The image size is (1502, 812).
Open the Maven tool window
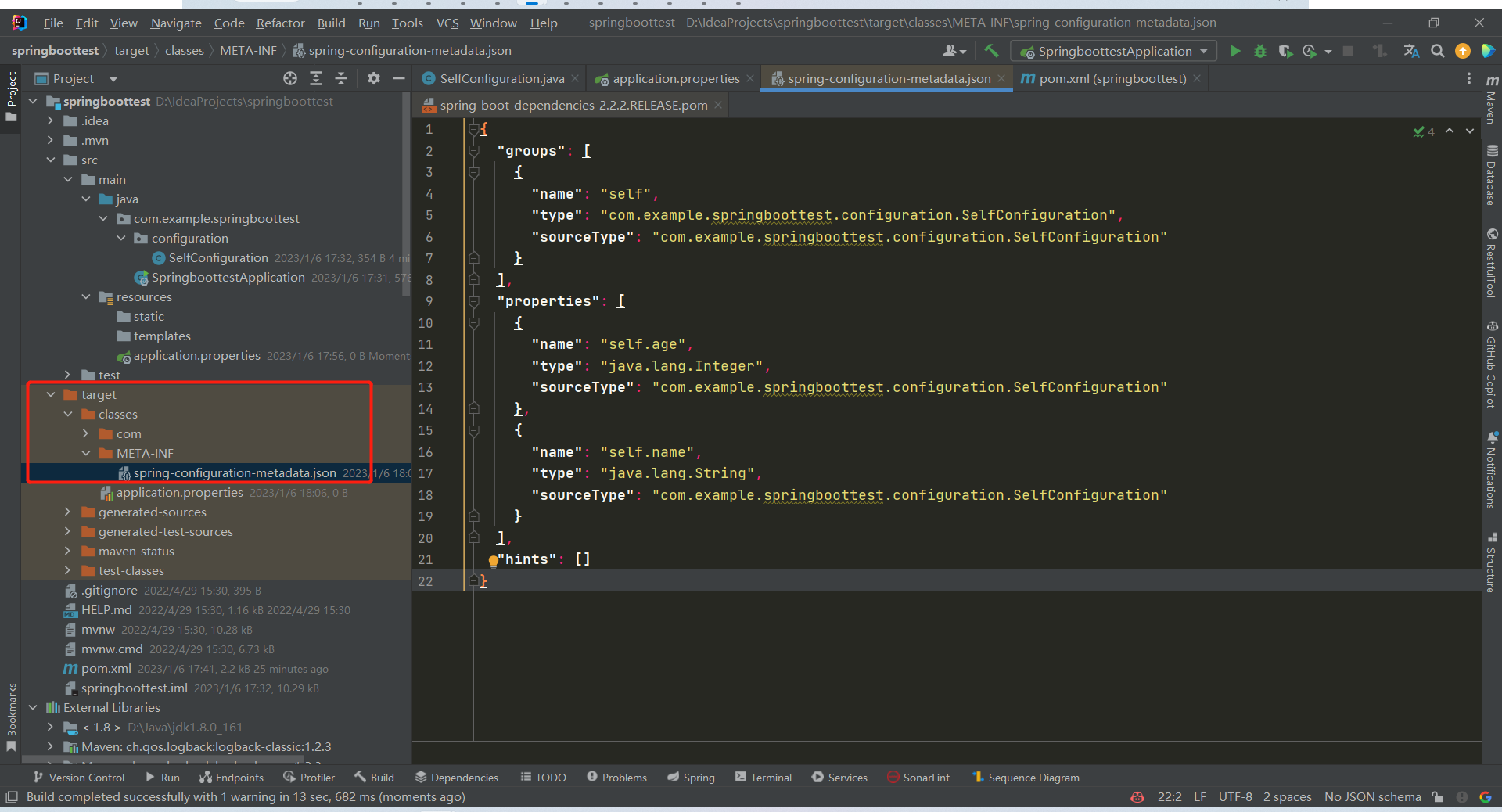click(x=1492, y=100)
